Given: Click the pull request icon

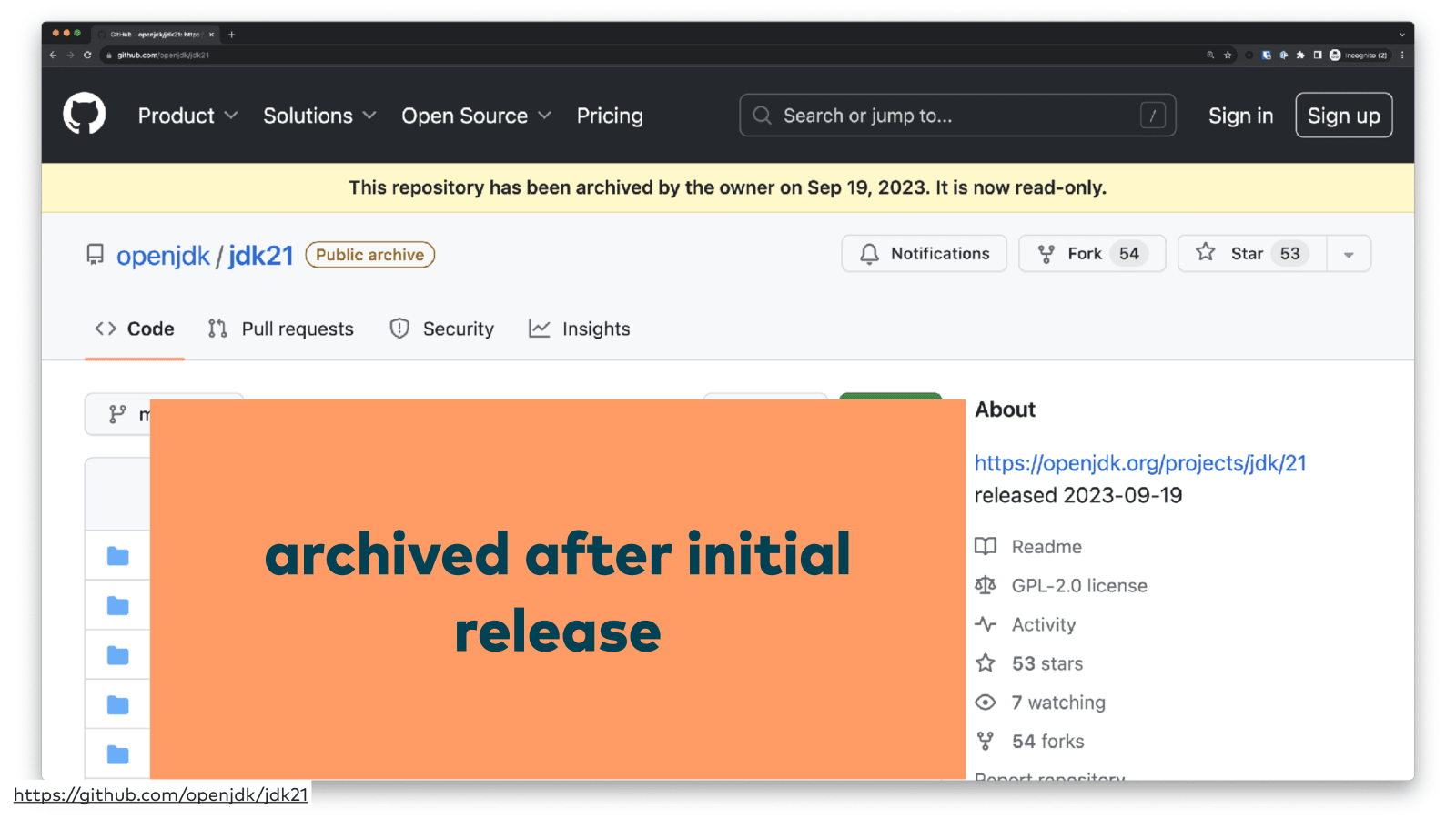Looking at the screenshot, I should 217,329.
